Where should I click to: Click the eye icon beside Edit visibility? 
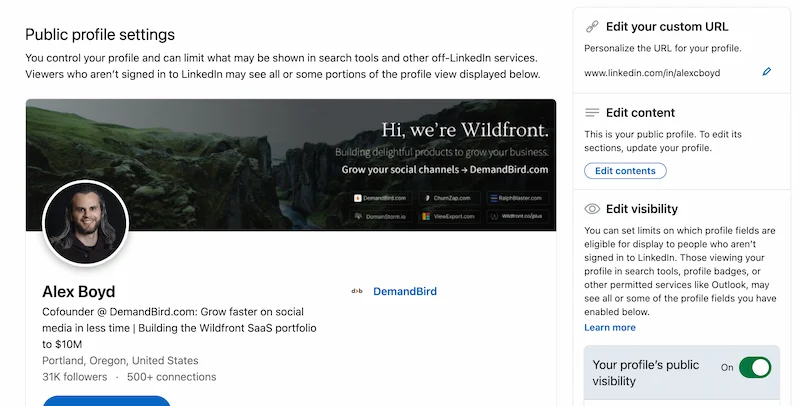pos(592,209)
